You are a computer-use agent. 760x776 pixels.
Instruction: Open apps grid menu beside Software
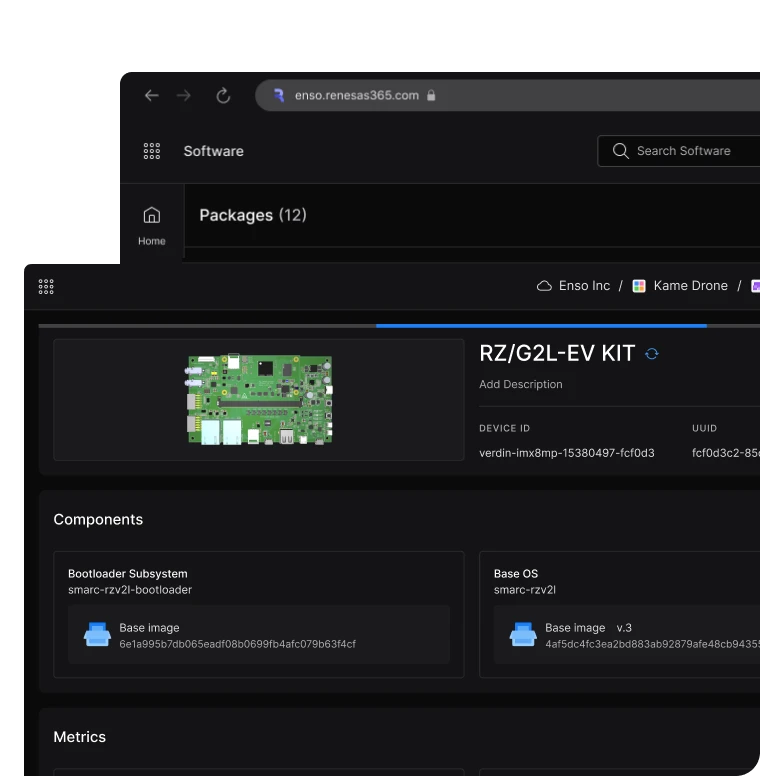pos(152,151)
